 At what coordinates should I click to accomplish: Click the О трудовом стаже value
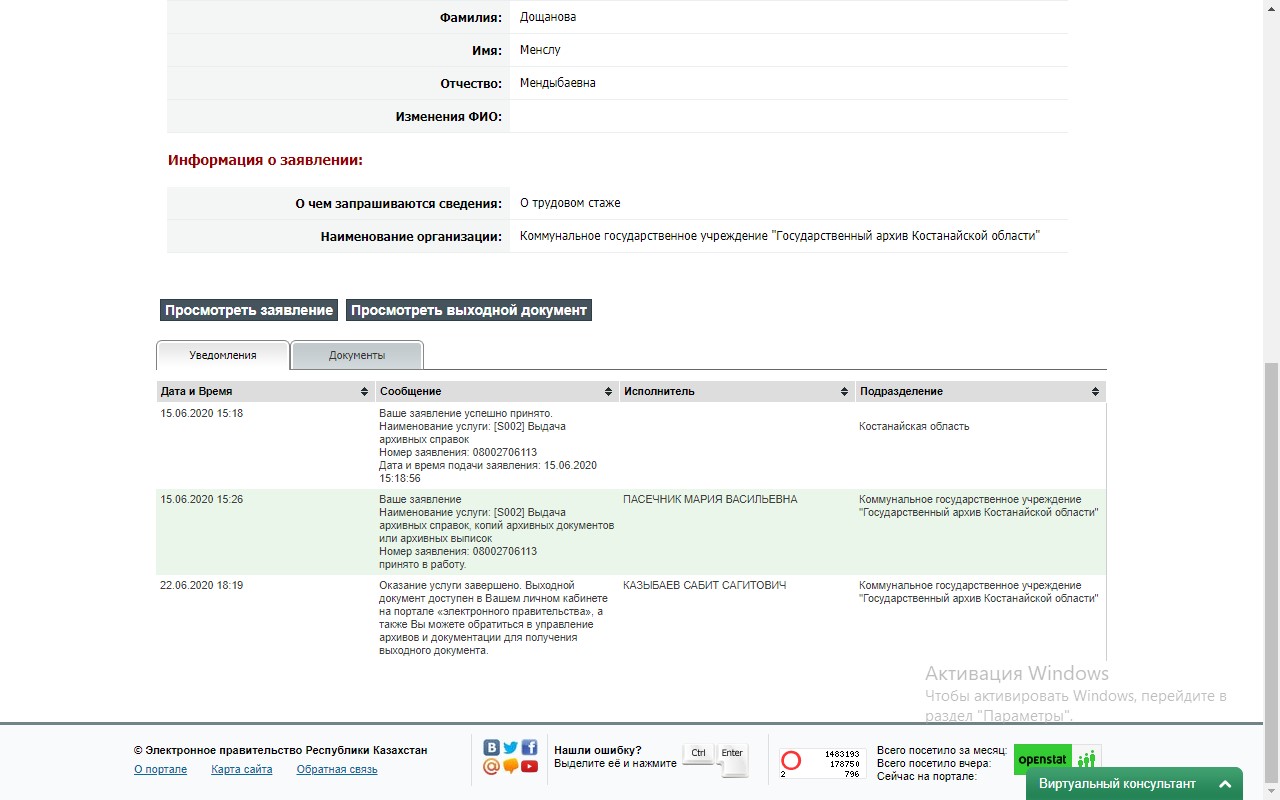tap(570, 203)
